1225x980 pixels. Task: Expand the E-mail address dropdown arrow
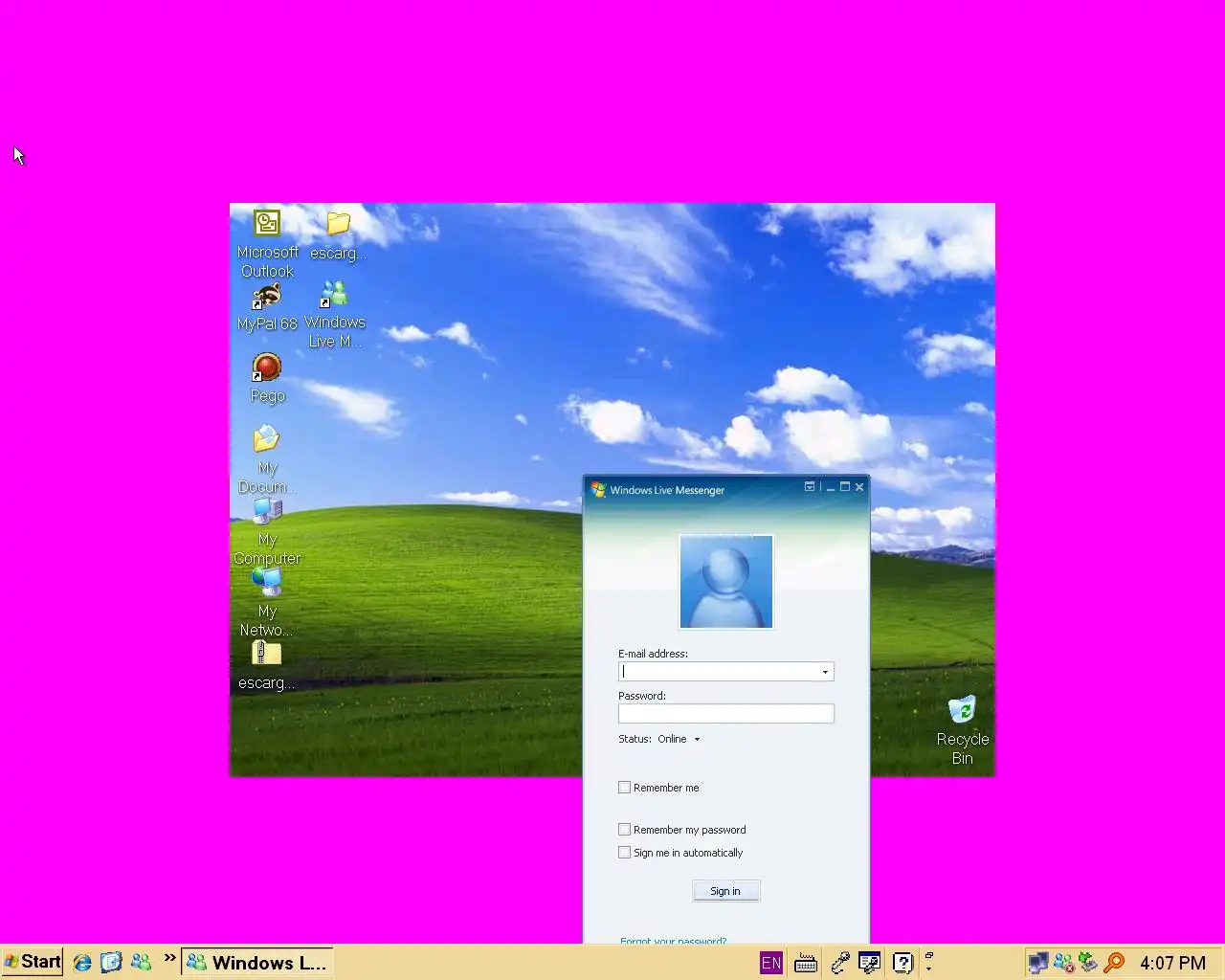[x=826, y=672]
